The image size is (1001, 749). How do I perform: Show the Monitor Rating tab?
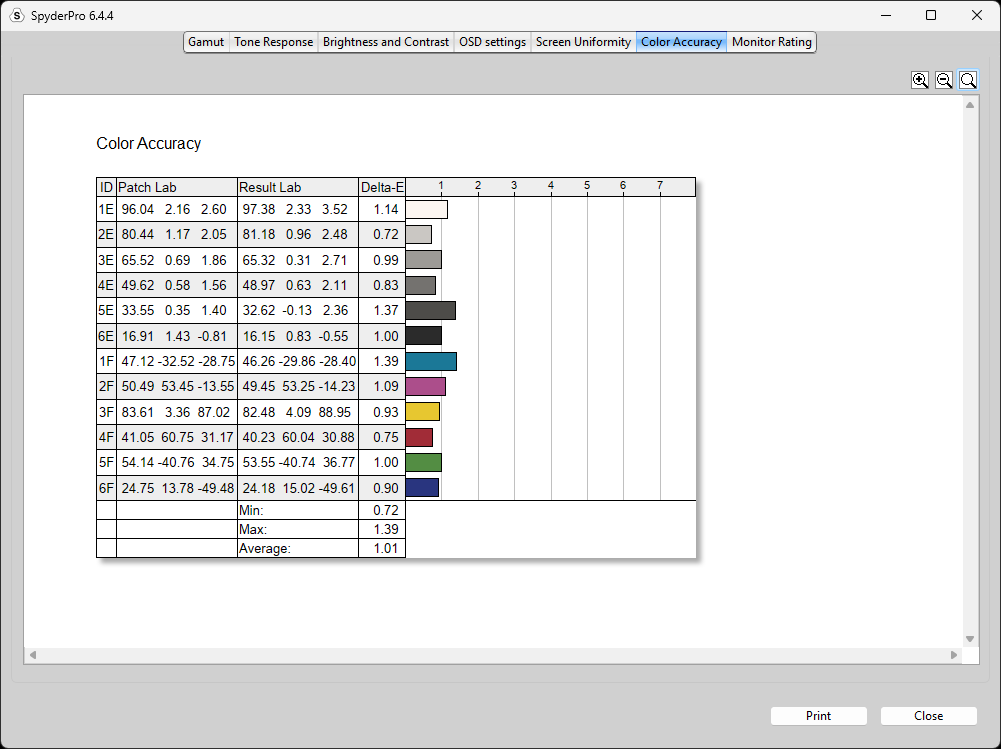pos(771,42)
